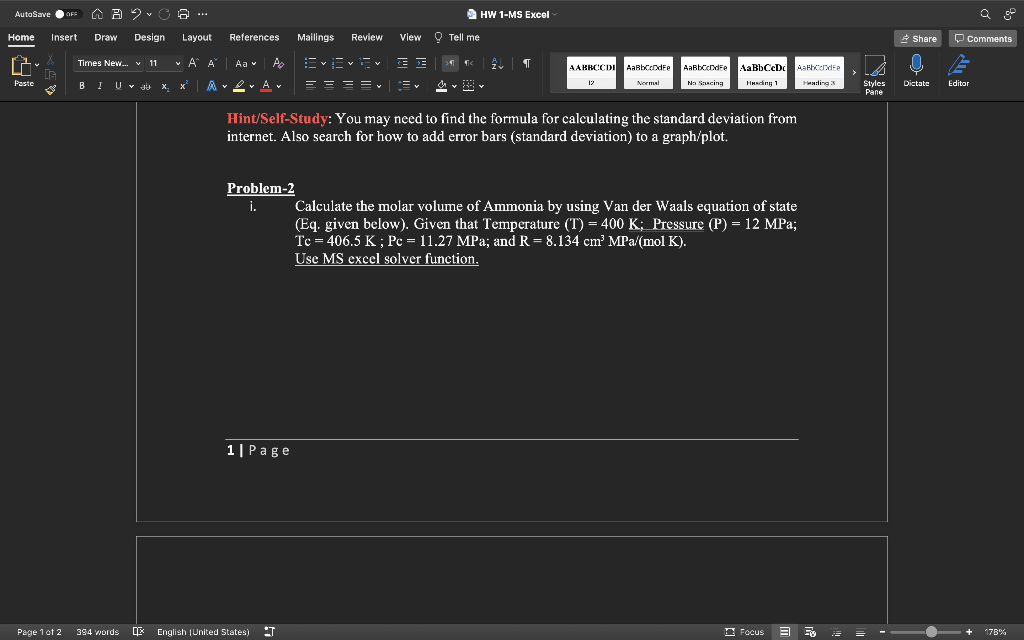The height and width of the screenshot is (640, 1024).
Task: Save the document with the disk icon
Action: [116, 14]
